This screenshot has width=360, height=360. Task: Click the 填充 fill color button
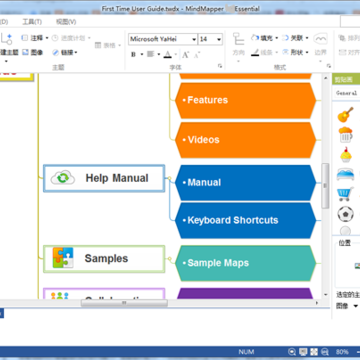pyautogui.click(x=262, y=38)
